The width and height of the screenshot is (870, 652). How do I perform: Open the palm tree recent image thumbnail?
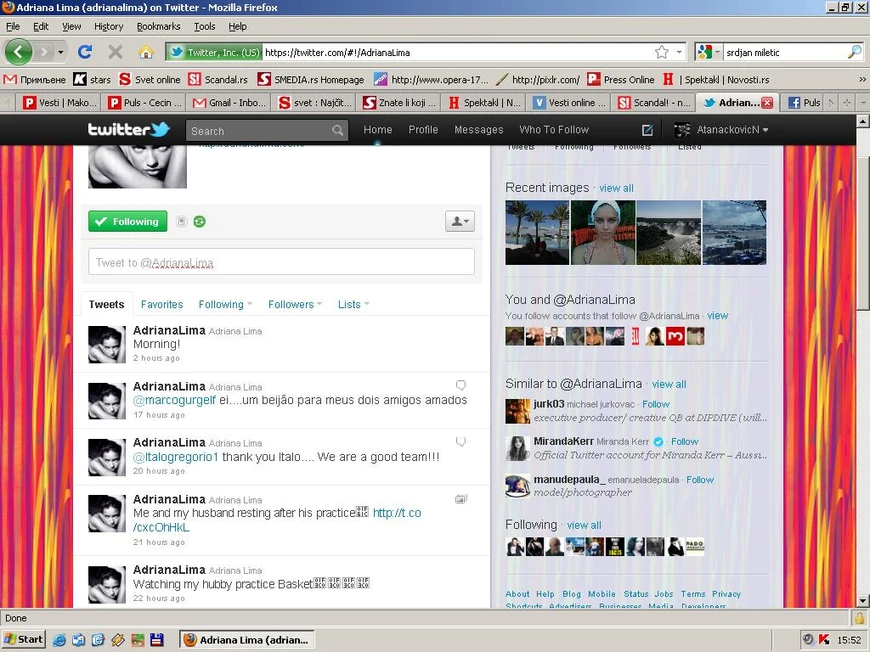537,232
